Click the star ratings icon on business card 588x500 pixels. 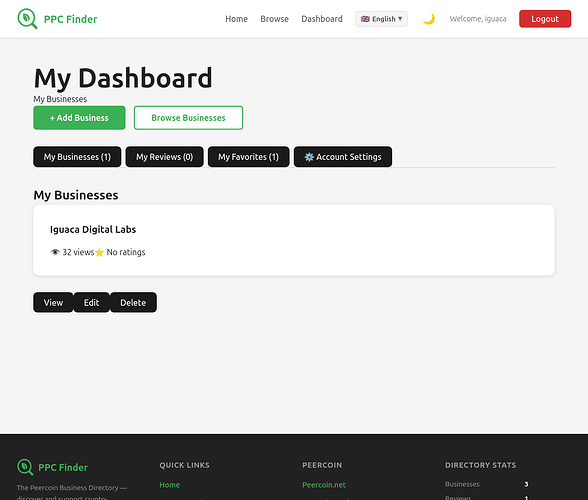[99, 252]
